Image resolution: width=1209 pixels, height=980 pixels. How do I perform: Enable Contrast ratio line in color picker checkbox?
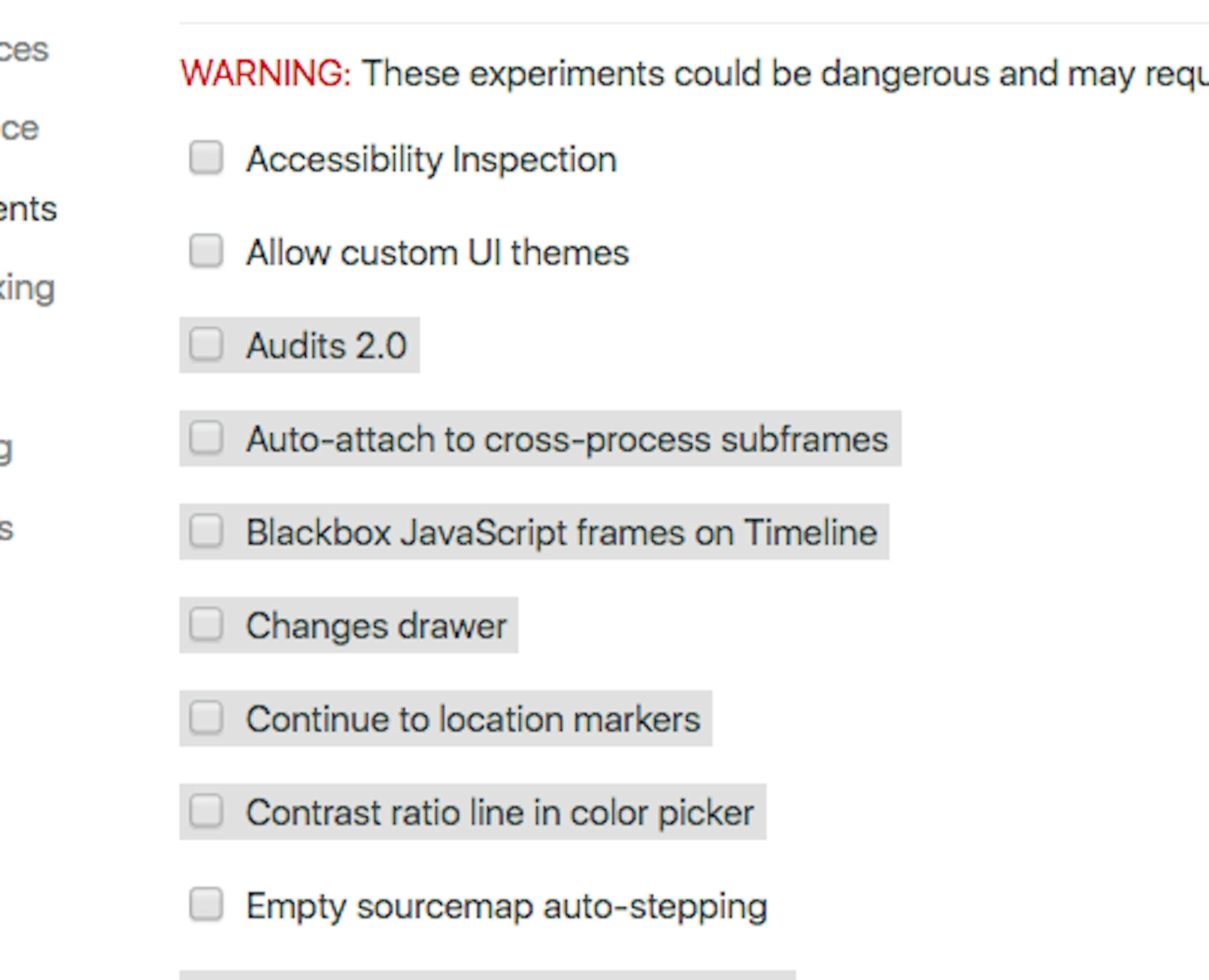(x=206, y=811)
